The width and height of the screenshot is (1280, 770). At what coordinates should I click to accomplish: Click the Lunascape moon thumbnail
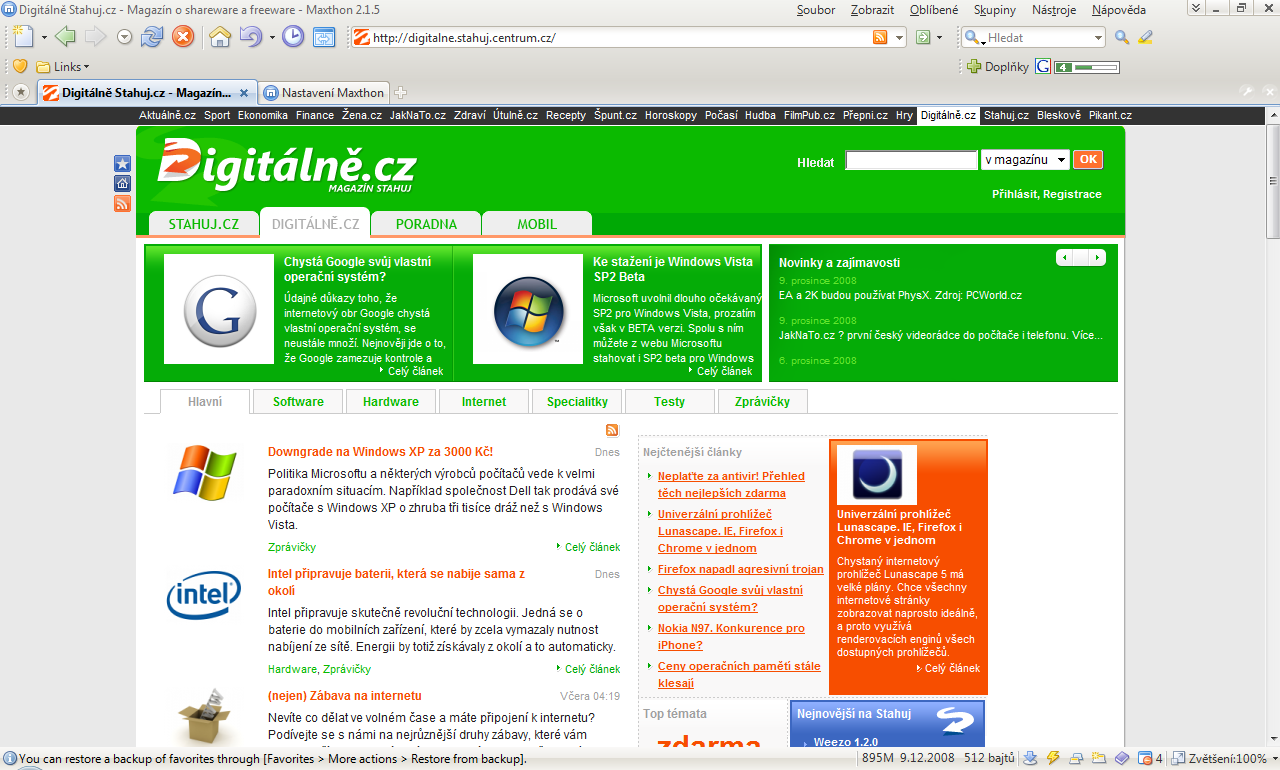click(877, 474)
